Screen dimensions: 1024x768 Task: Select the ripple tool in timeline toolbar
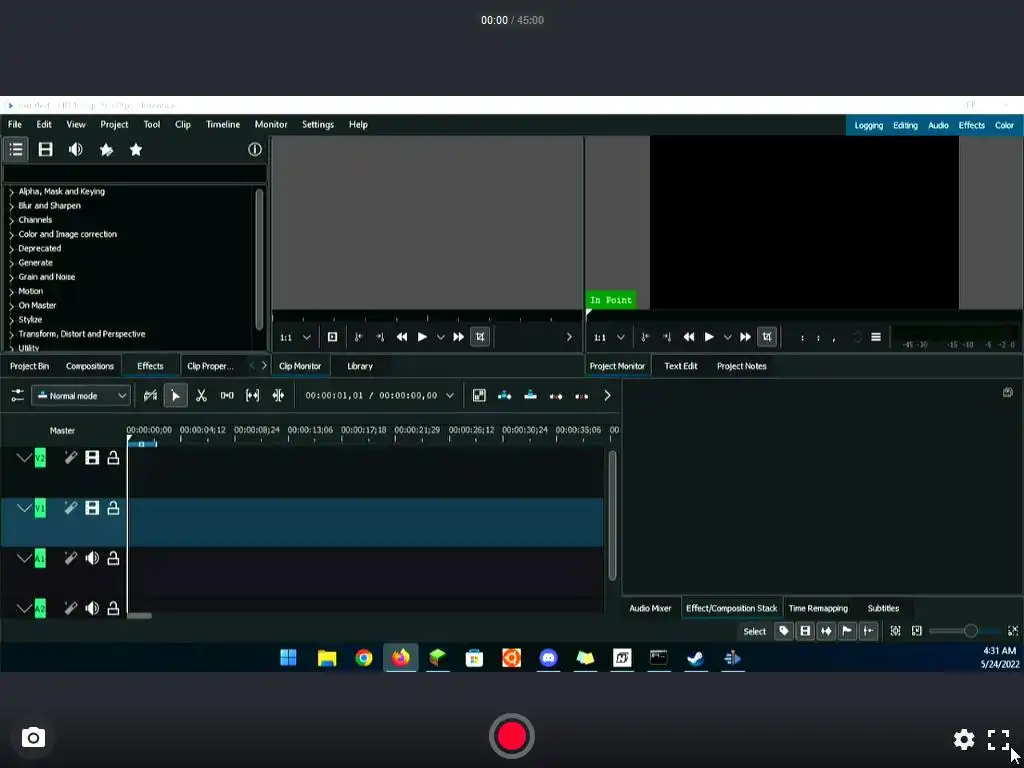click(x=278, y=396)
